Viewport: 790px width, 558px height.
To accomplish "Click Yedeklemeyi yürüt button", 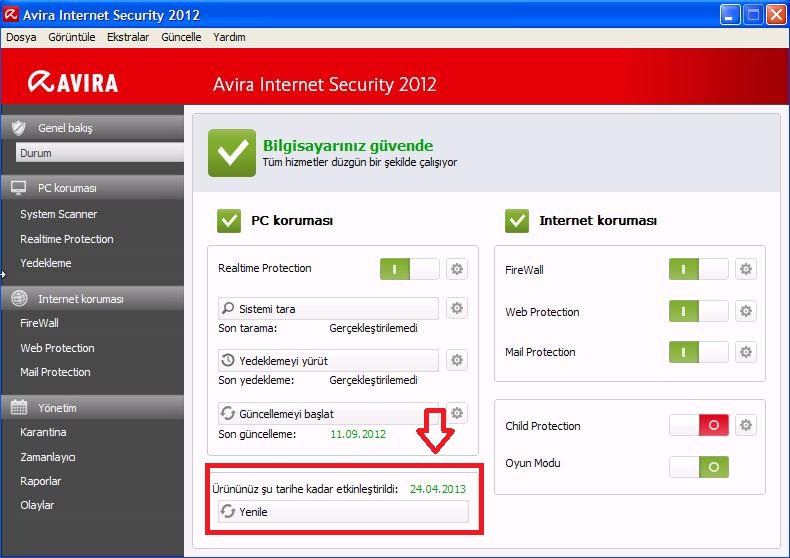I will tap(328, 361).
